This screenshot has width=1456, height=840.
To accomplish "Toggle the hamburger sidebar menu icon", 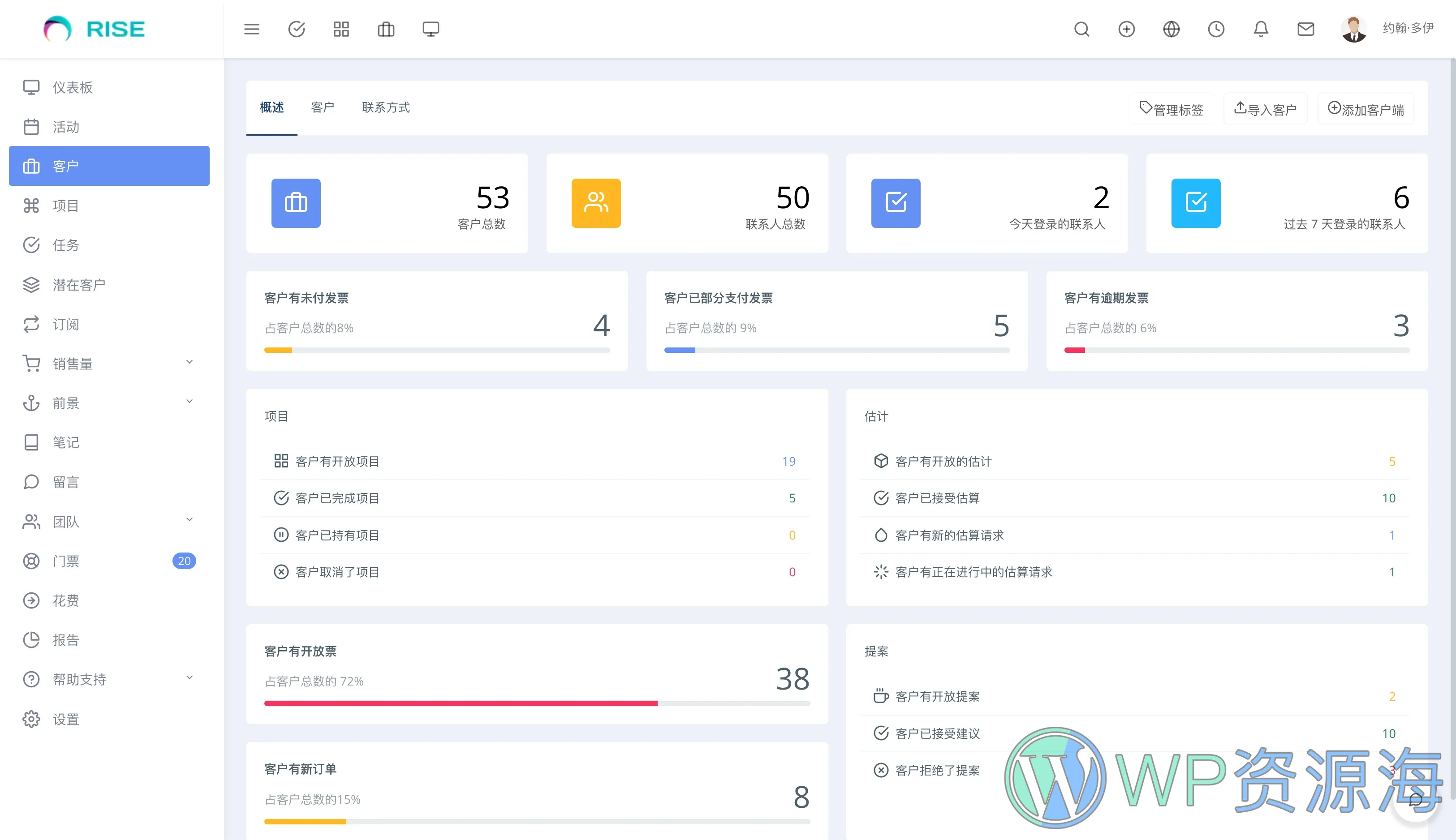I will (252, 29).
